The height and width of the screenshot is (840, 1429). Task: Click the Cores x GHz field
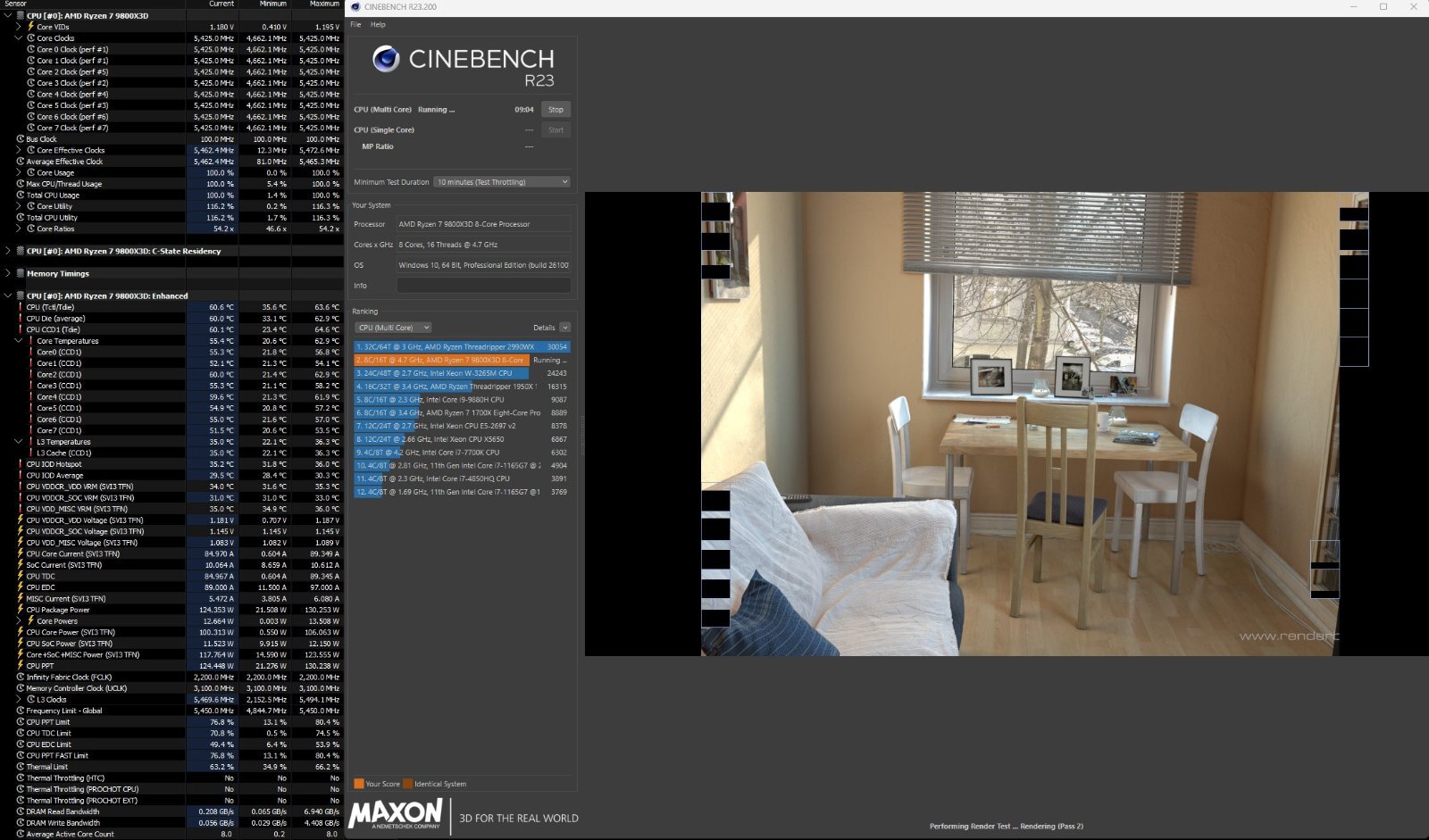point(483,245)
